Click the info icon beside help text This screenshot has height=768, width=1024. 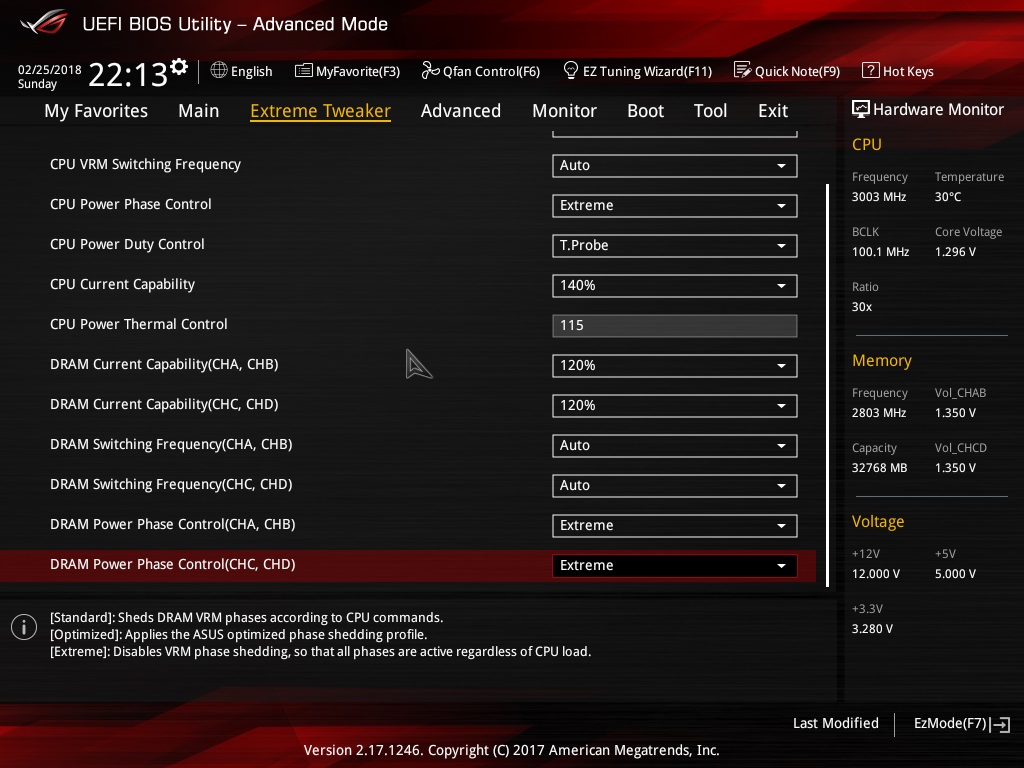(24, 627)
